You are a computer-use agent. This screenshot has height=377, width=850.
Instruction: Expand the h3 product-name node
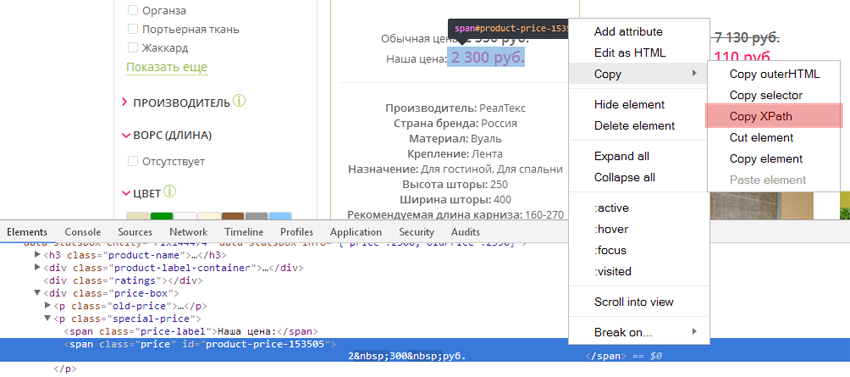(37, 254)
